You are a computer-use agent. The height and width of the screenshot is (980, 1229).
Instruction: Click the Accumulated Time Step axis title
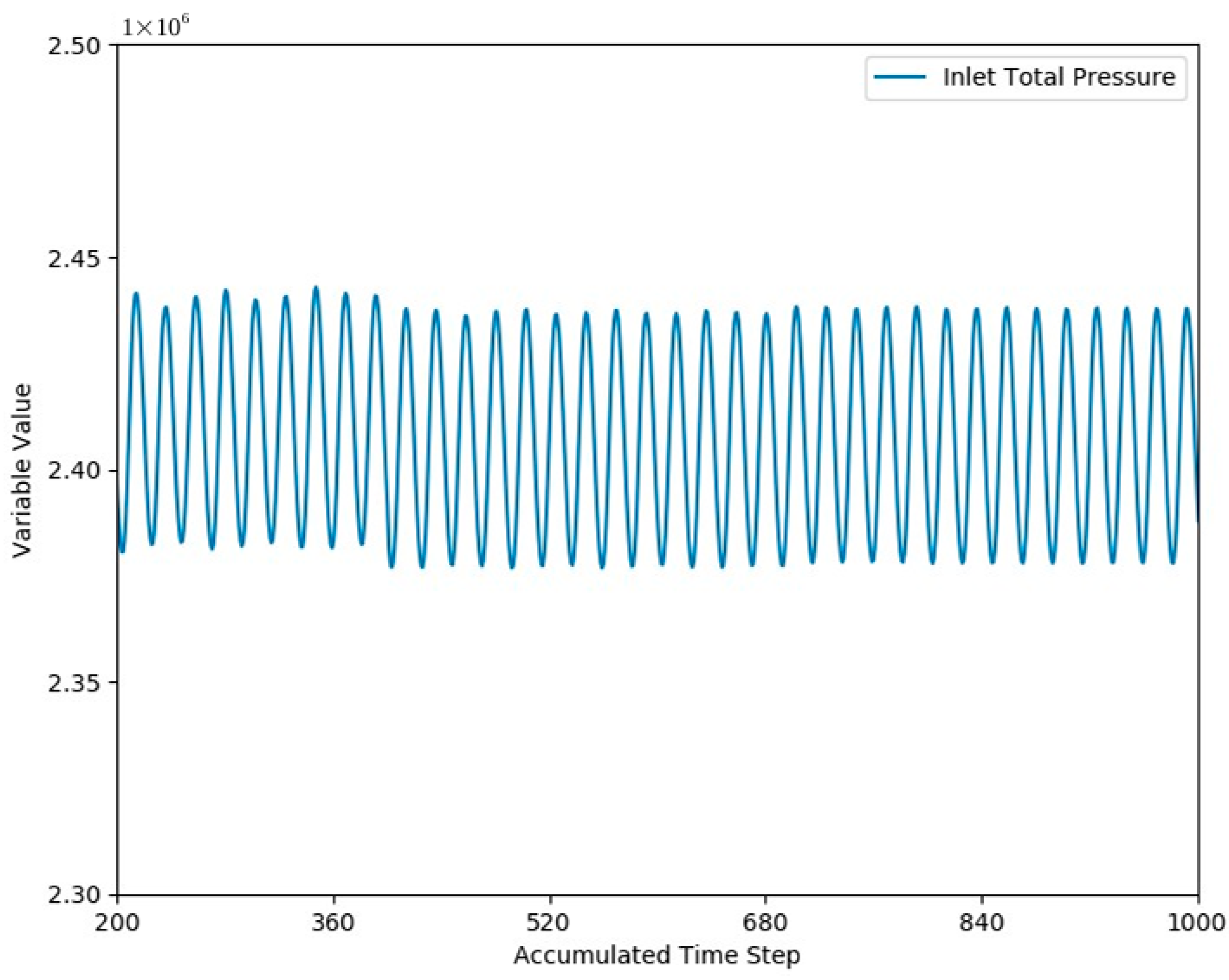pyautogui.click(x=657, y=955)
